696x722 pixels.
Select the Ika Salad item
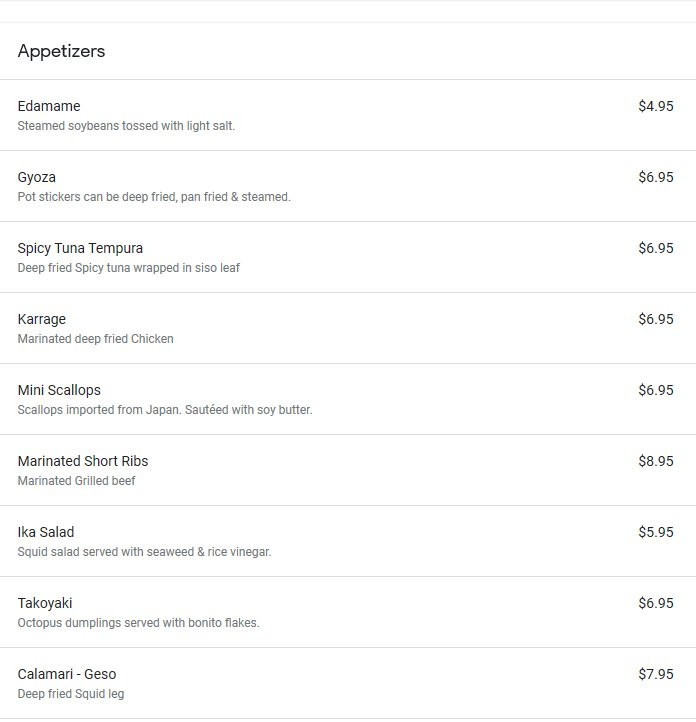click(348, 541)
